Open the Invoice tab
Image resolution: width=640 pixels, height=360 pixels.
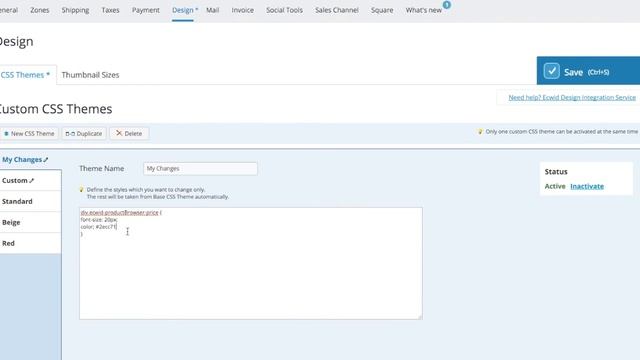point(242,10)
